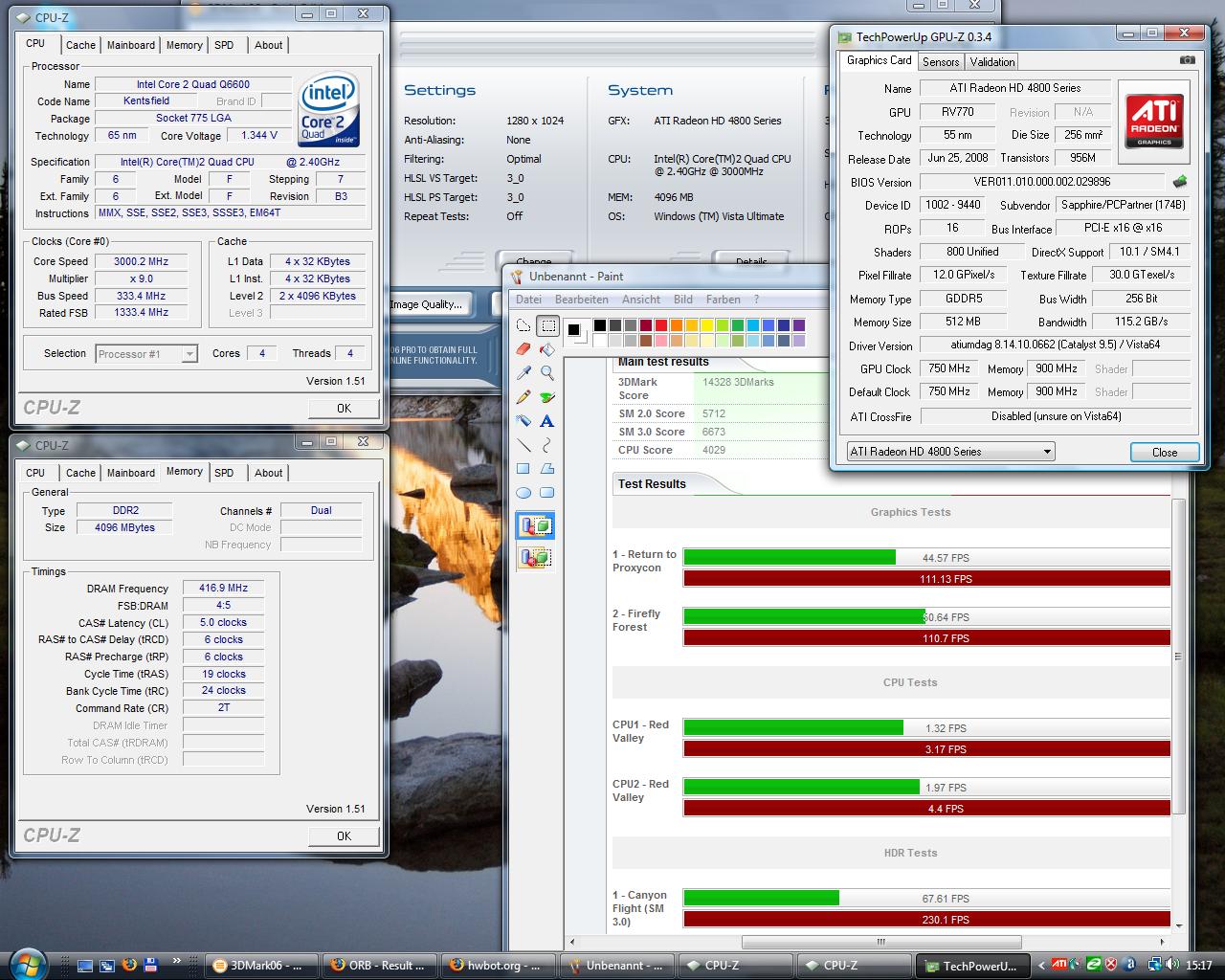Screen dimensions: 1225x980
Task: Select the Ellipse shape tool
Action: (523, 493)
